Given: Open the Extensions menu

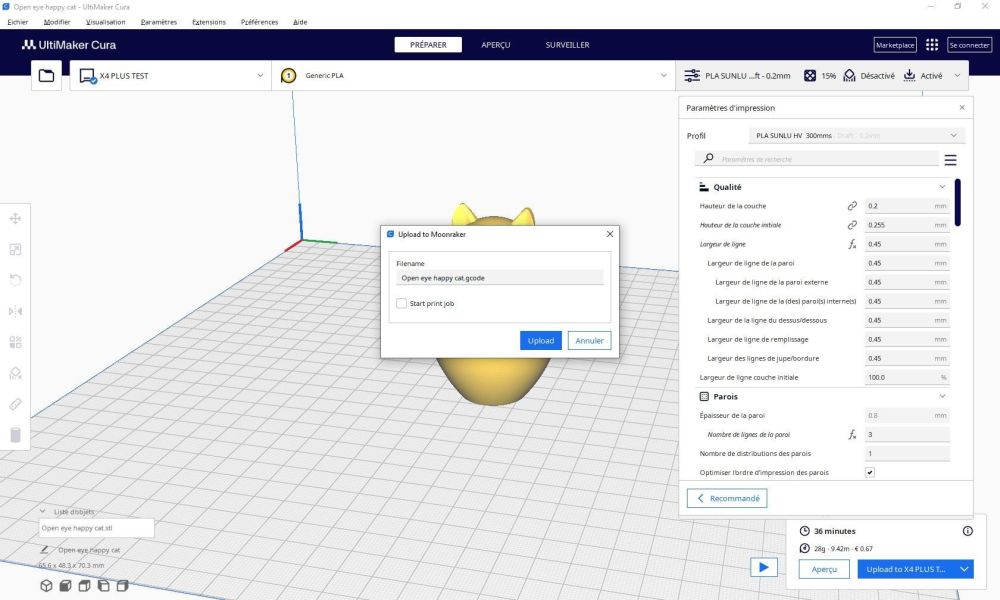Looking at the screenshot, I should [x=209, y=22].
